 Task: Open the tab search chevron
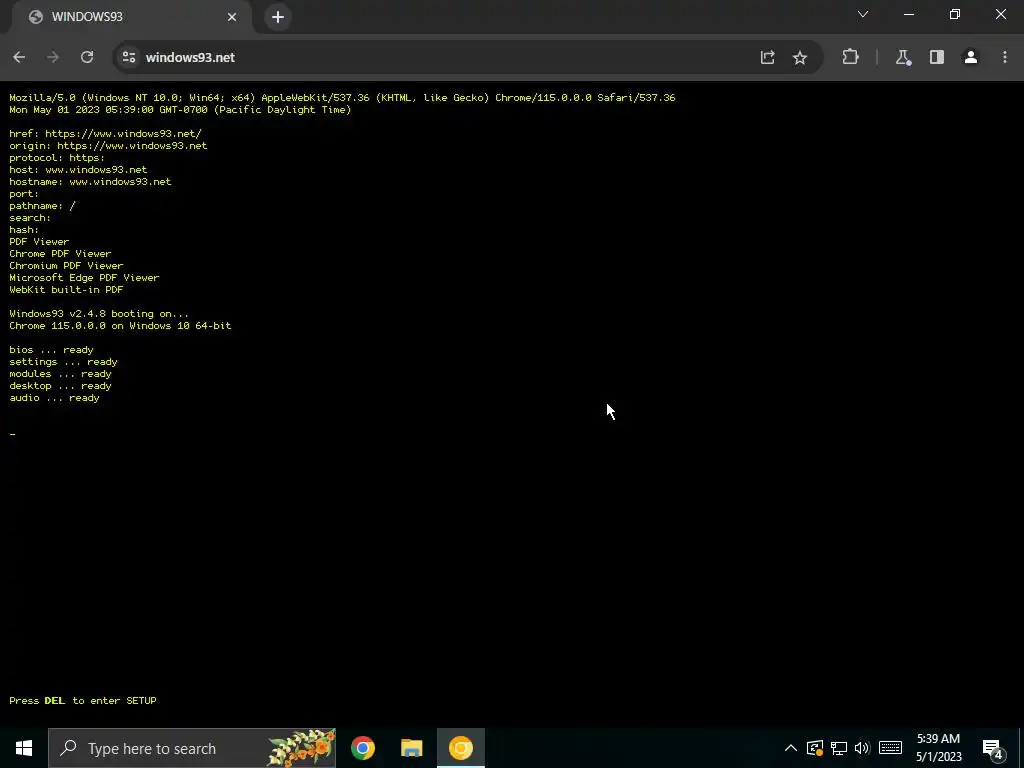pos(863,14)
